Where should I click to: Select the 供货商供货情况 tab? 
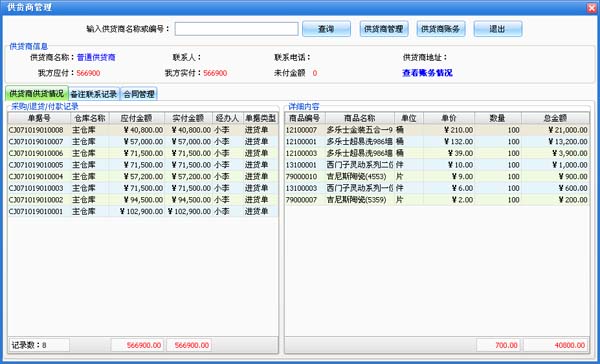(37, 94)
